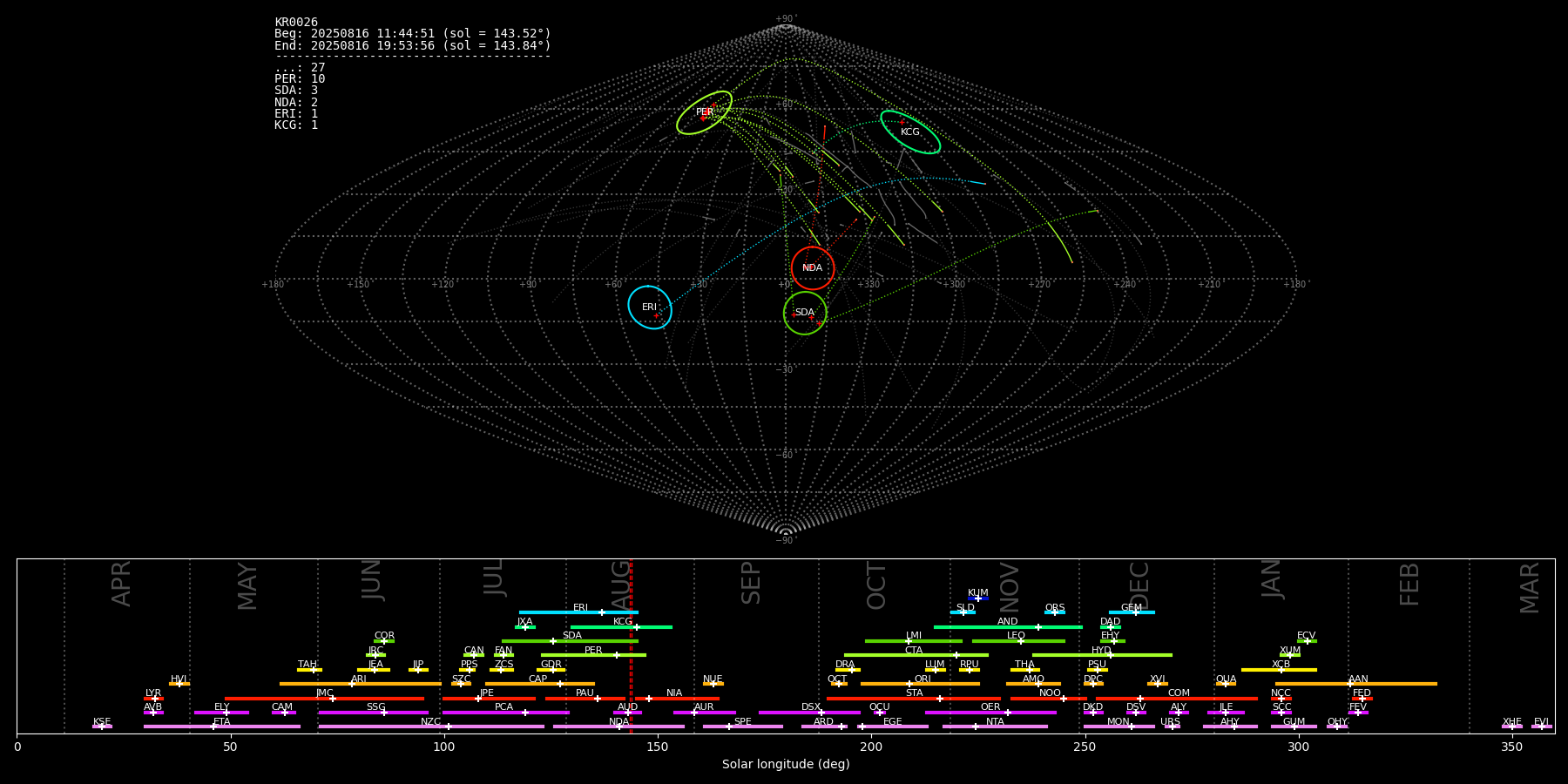Click the XHE shower bar
The image size is (1568, 784).
point(1512,727)
